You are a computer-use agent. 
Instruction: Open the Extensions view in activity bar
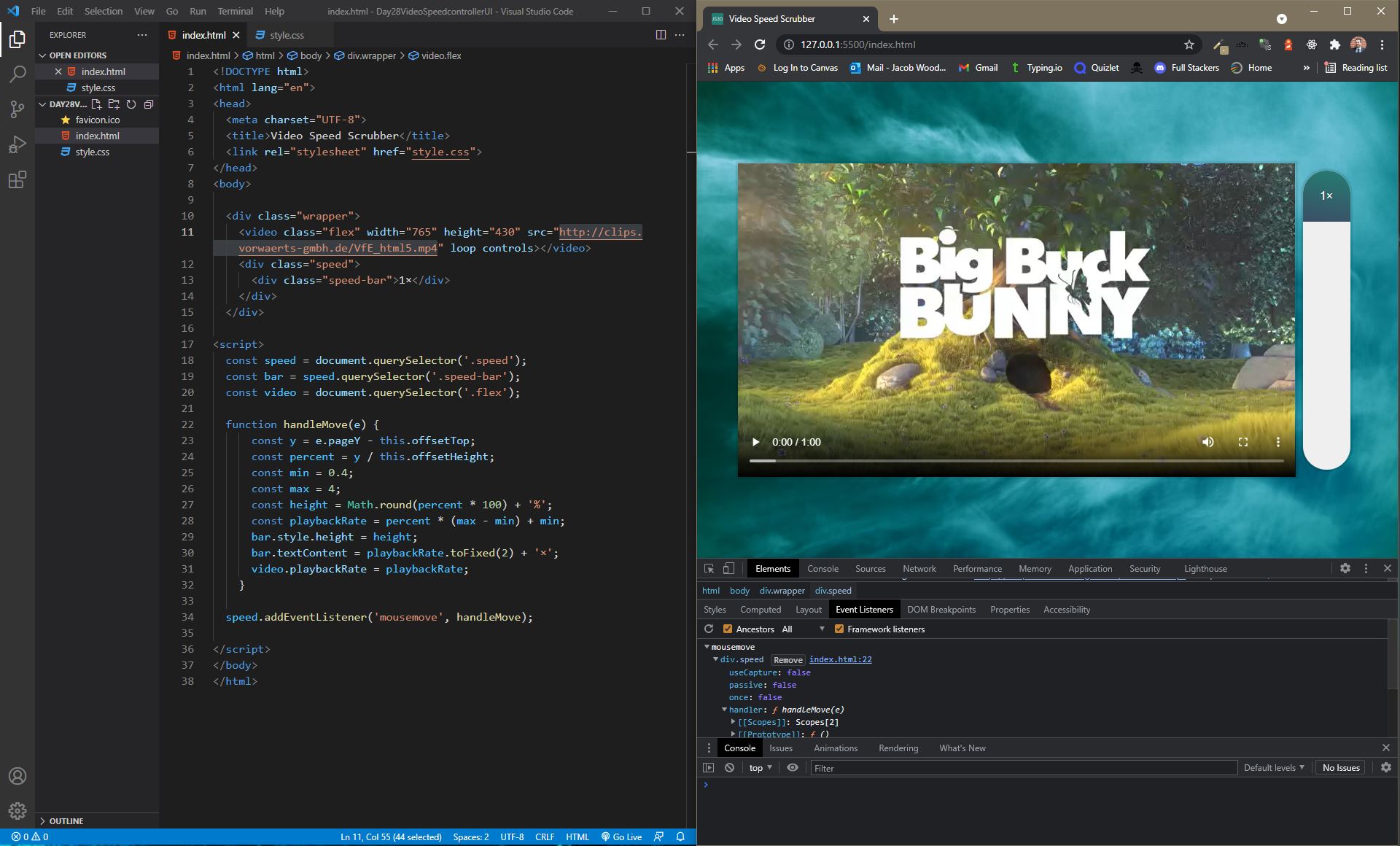point(17,179)
